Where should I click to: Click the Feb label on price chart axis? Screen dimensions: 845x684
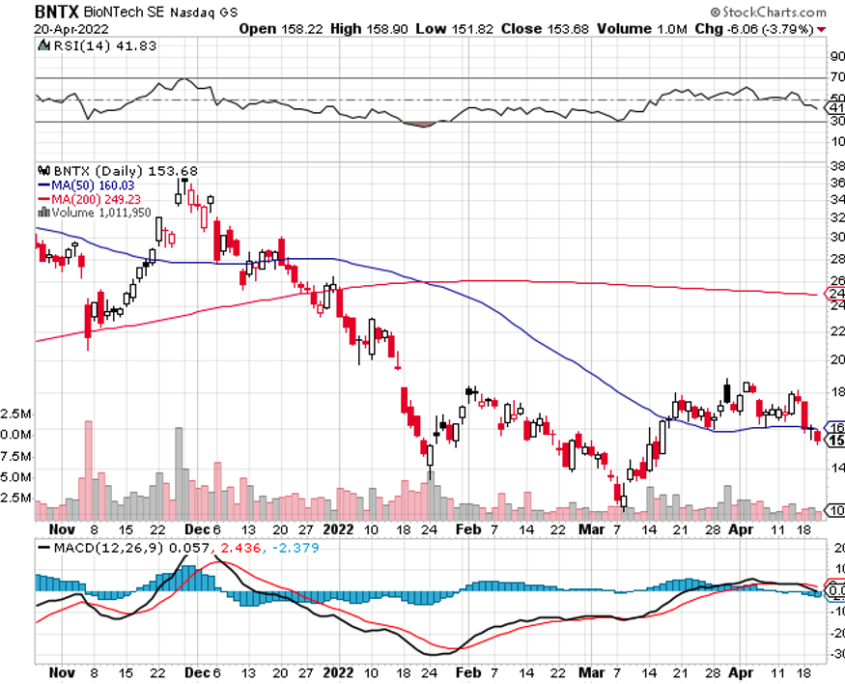coord(468,529)
